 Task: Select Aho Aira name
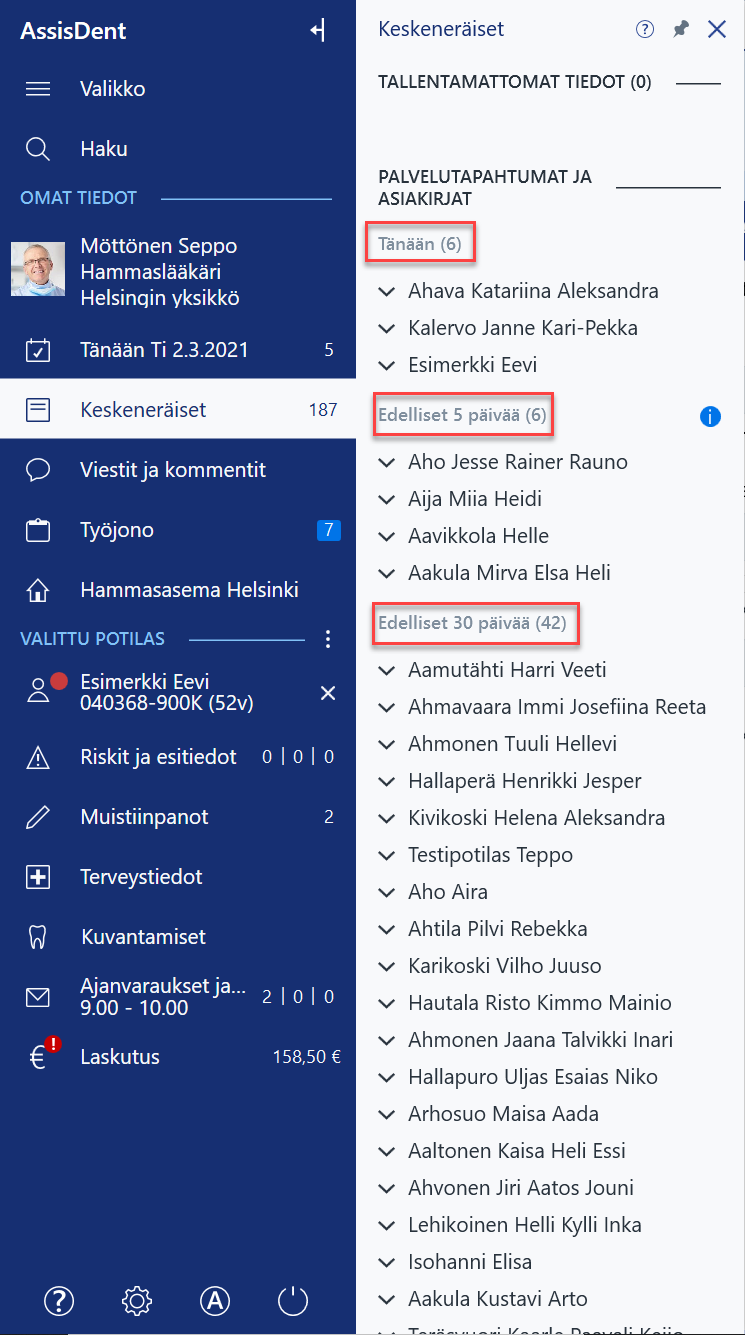(448, 892)
